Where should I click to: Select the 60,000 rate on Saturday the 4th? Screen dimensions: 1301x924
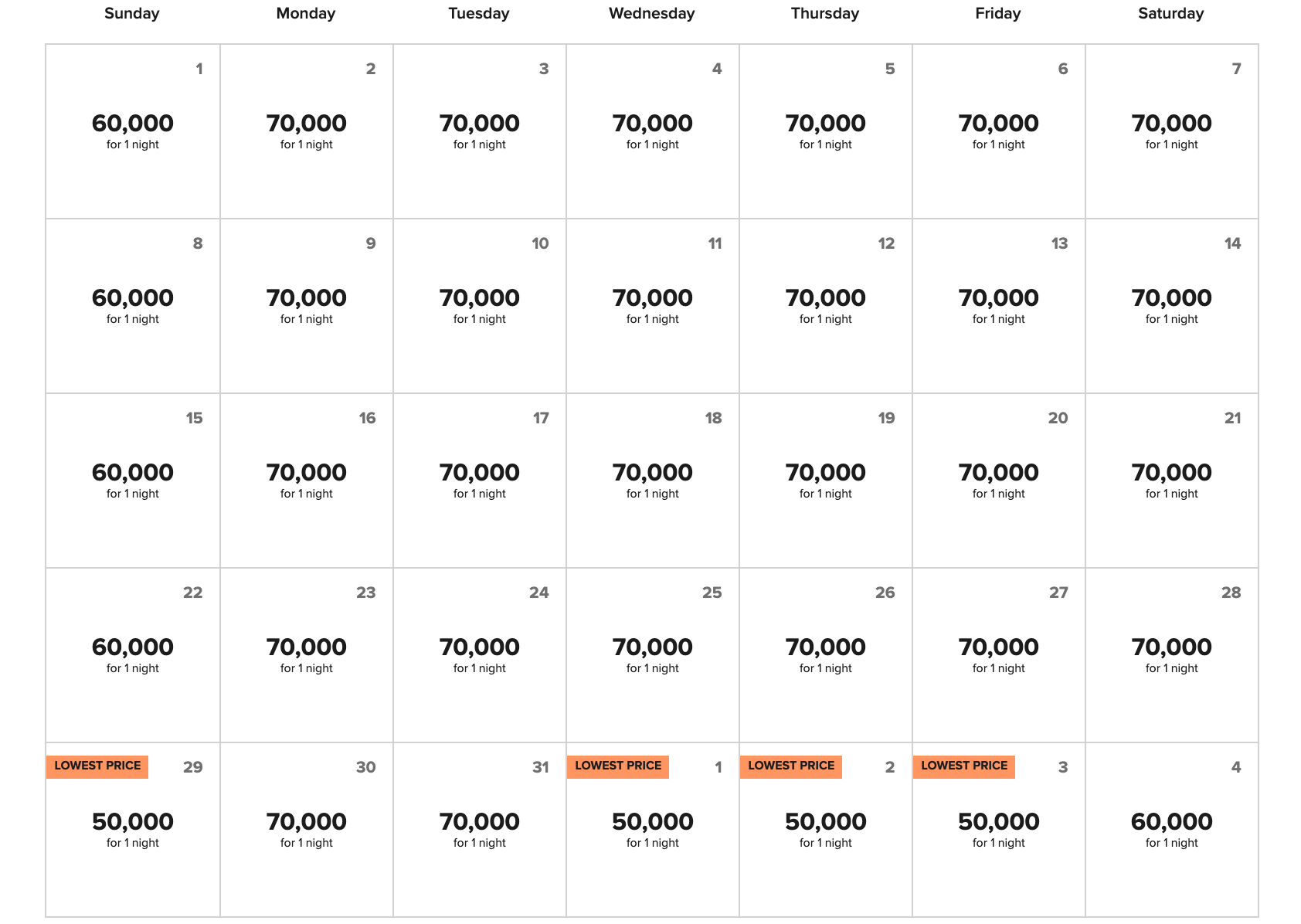[x=1171, y=821]
